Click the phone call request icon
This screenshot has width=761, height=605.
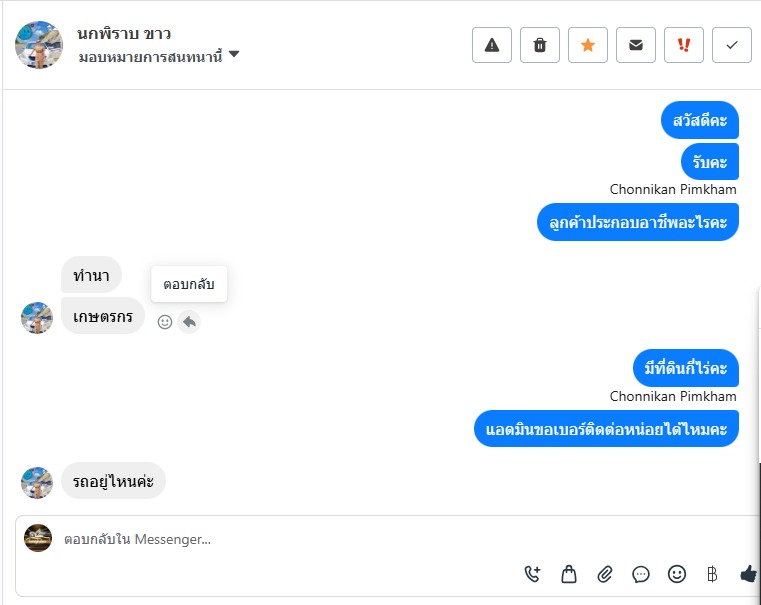(x=533, y=574)
